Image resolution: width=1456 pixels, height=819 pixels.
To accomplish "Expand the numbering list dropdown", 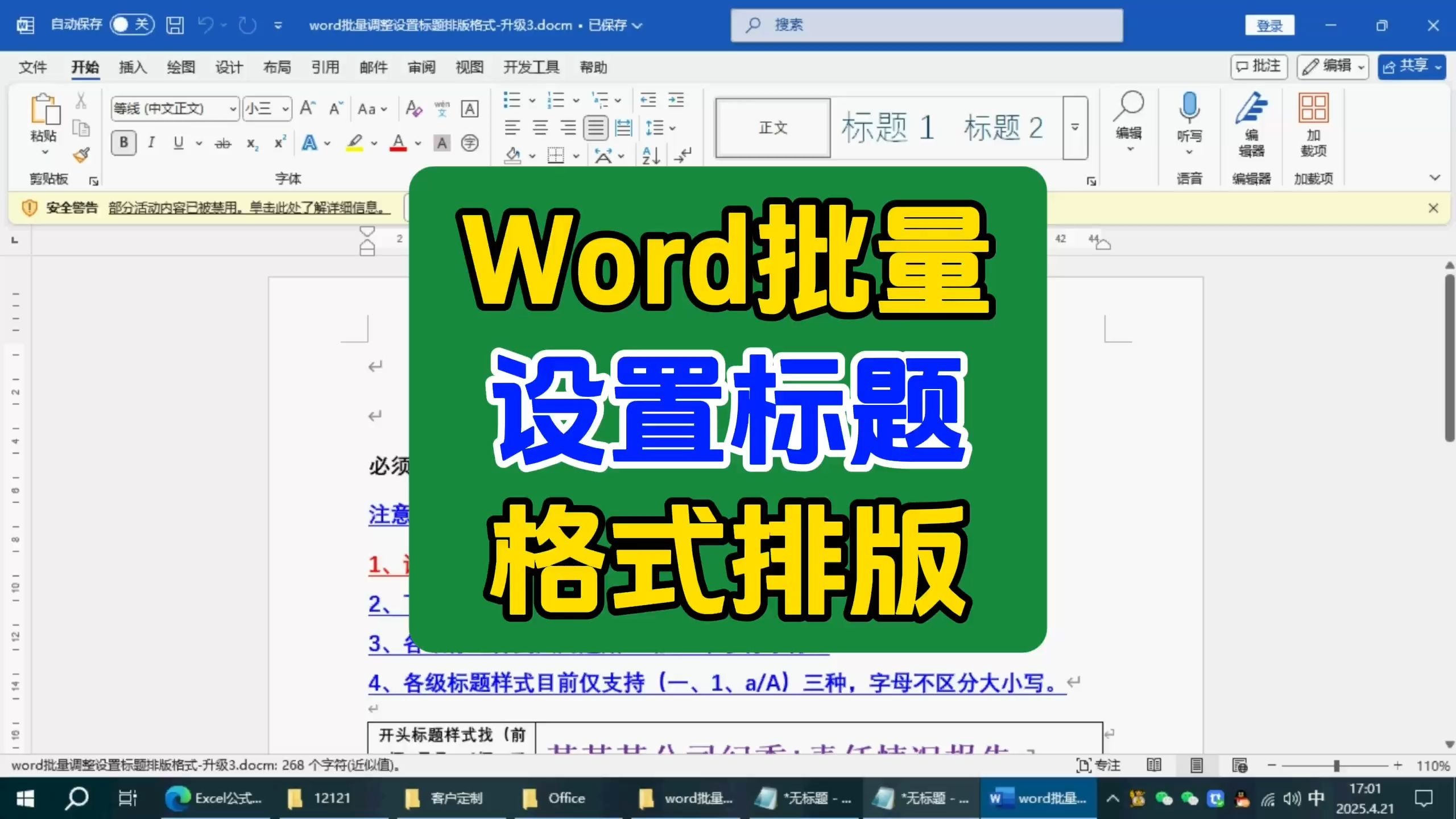I will pos(576,101).
